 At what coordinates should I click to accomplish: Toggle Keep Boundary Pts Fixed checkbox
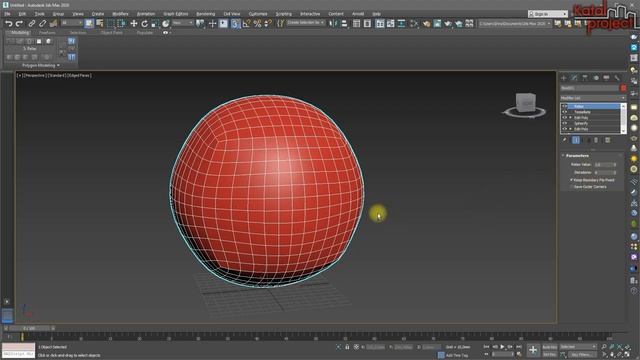[571, 180]
